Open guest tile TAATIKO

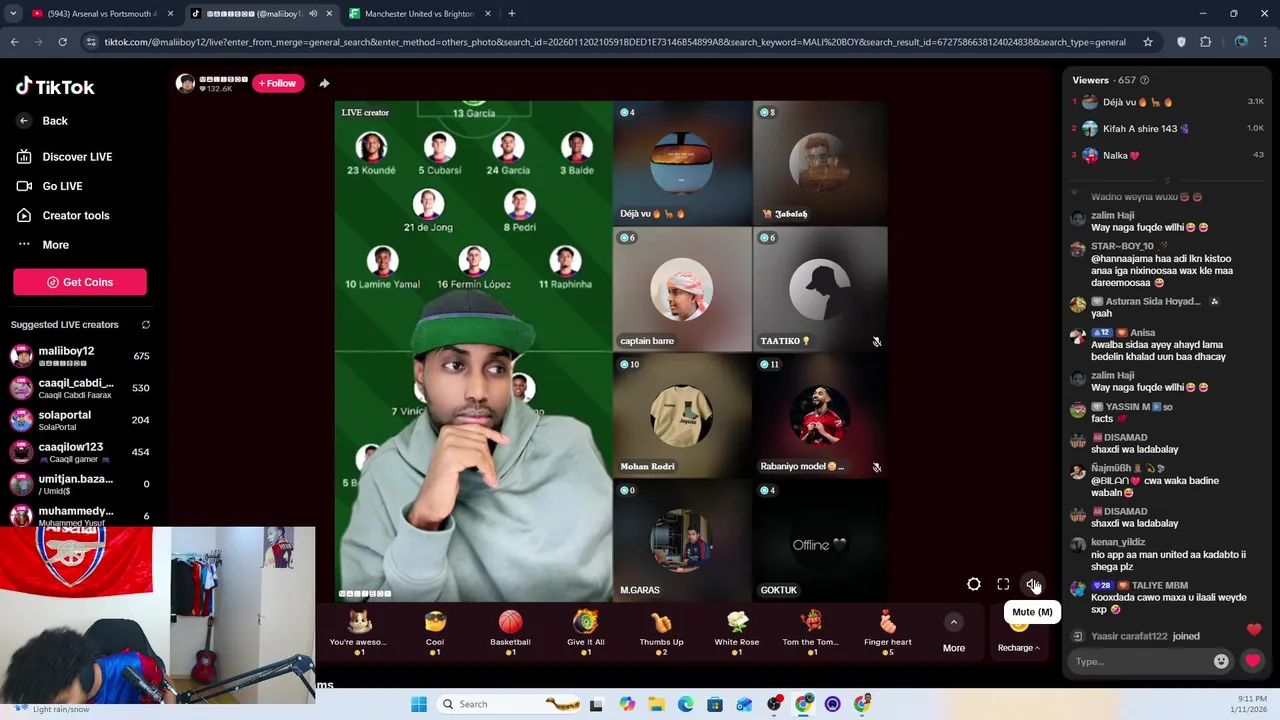pyautogui.click(x=820, y=289)
